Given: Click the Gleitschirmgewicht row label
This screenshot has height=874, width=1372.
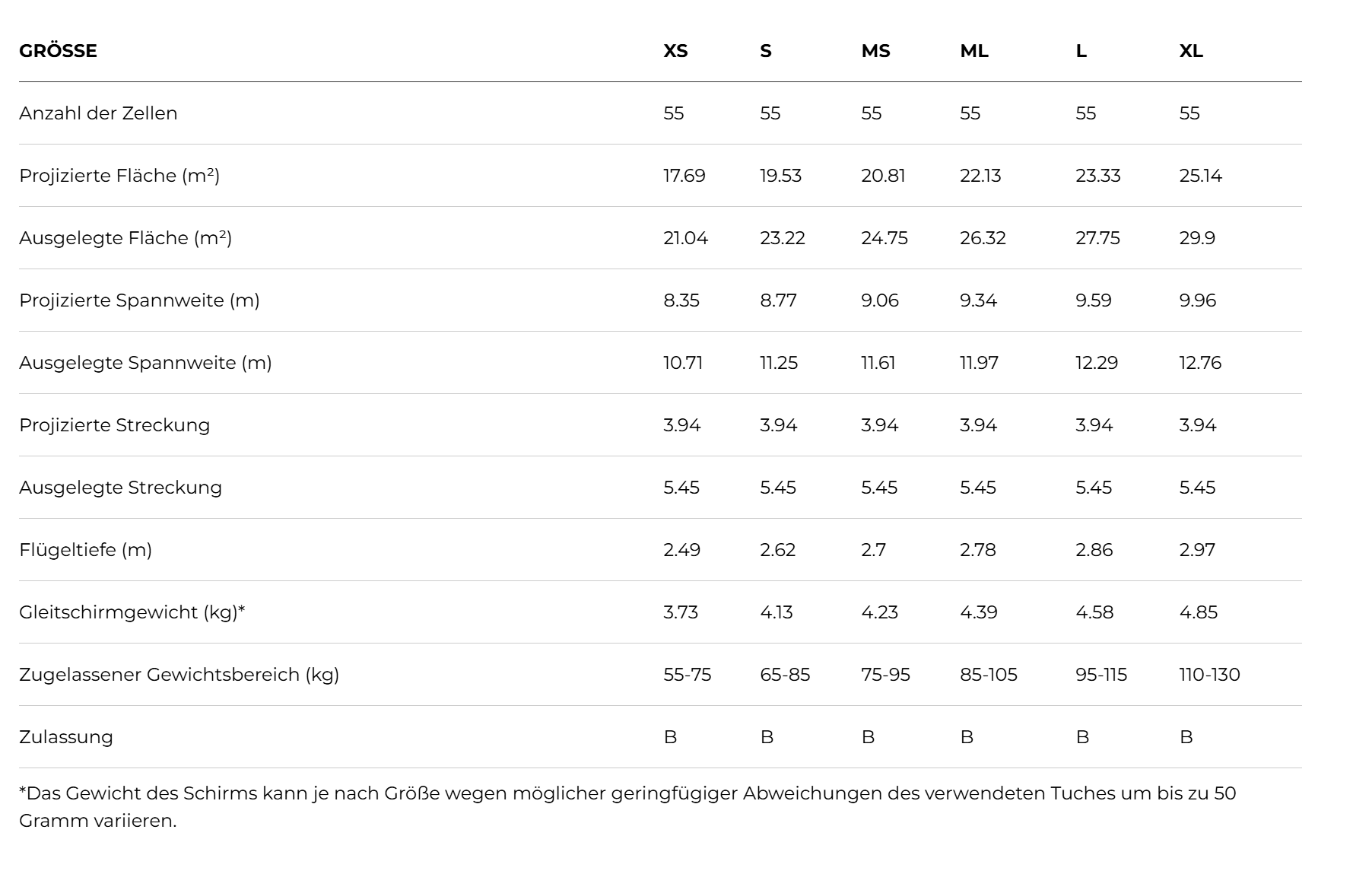Looking at the screenshot, I should [x=132, y=612].
